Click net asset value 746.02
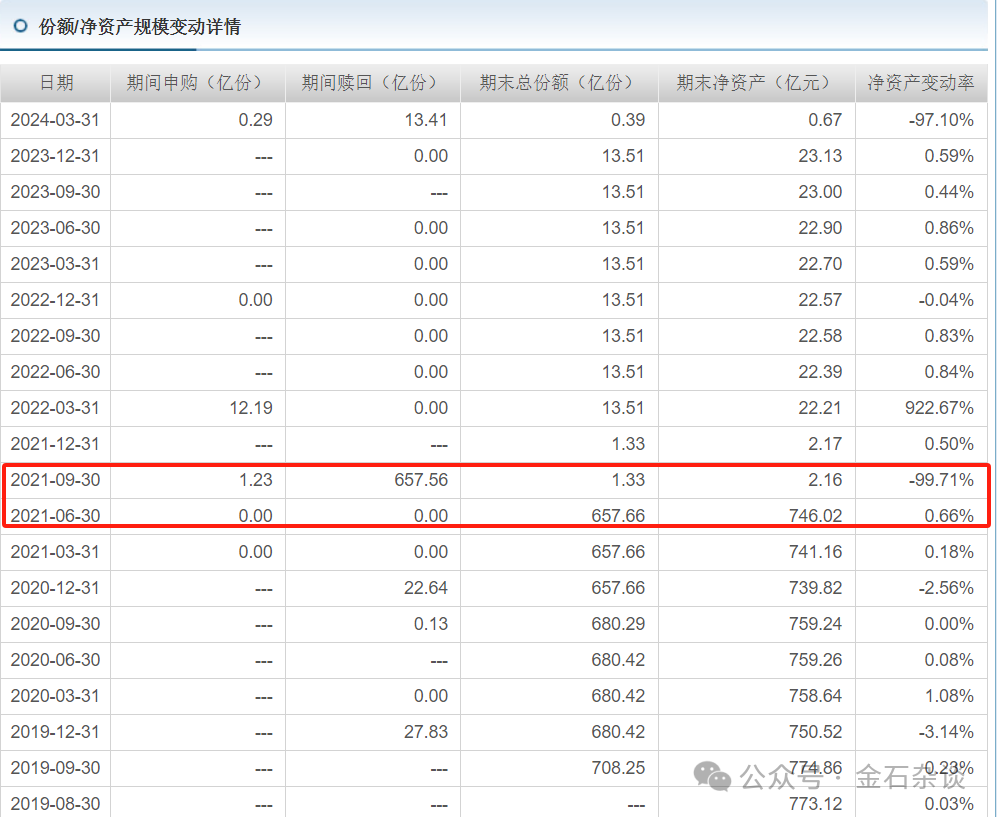This screenshot has height=817, width=997. (x=816, y=516)
